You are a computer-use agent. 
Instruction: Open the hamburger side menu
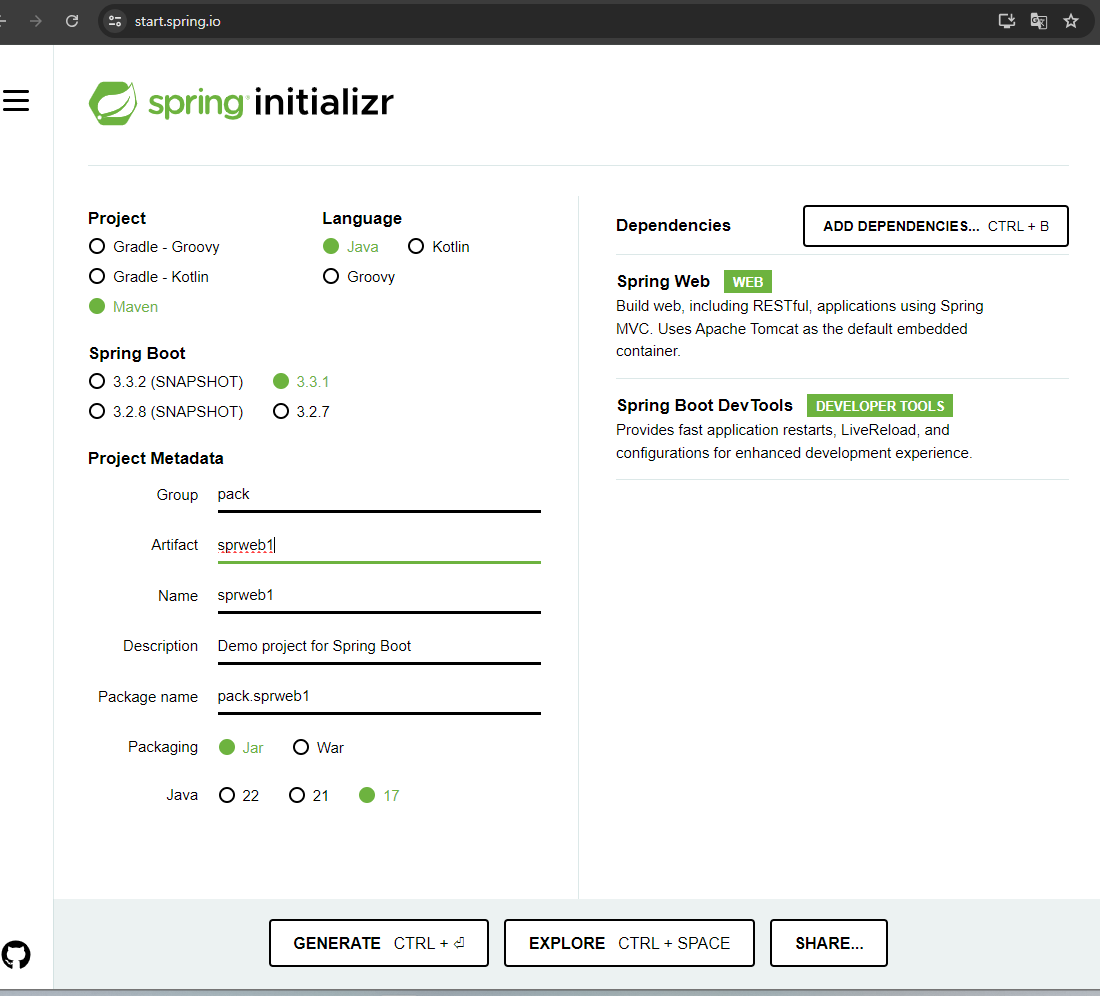[x=15, y=101]
